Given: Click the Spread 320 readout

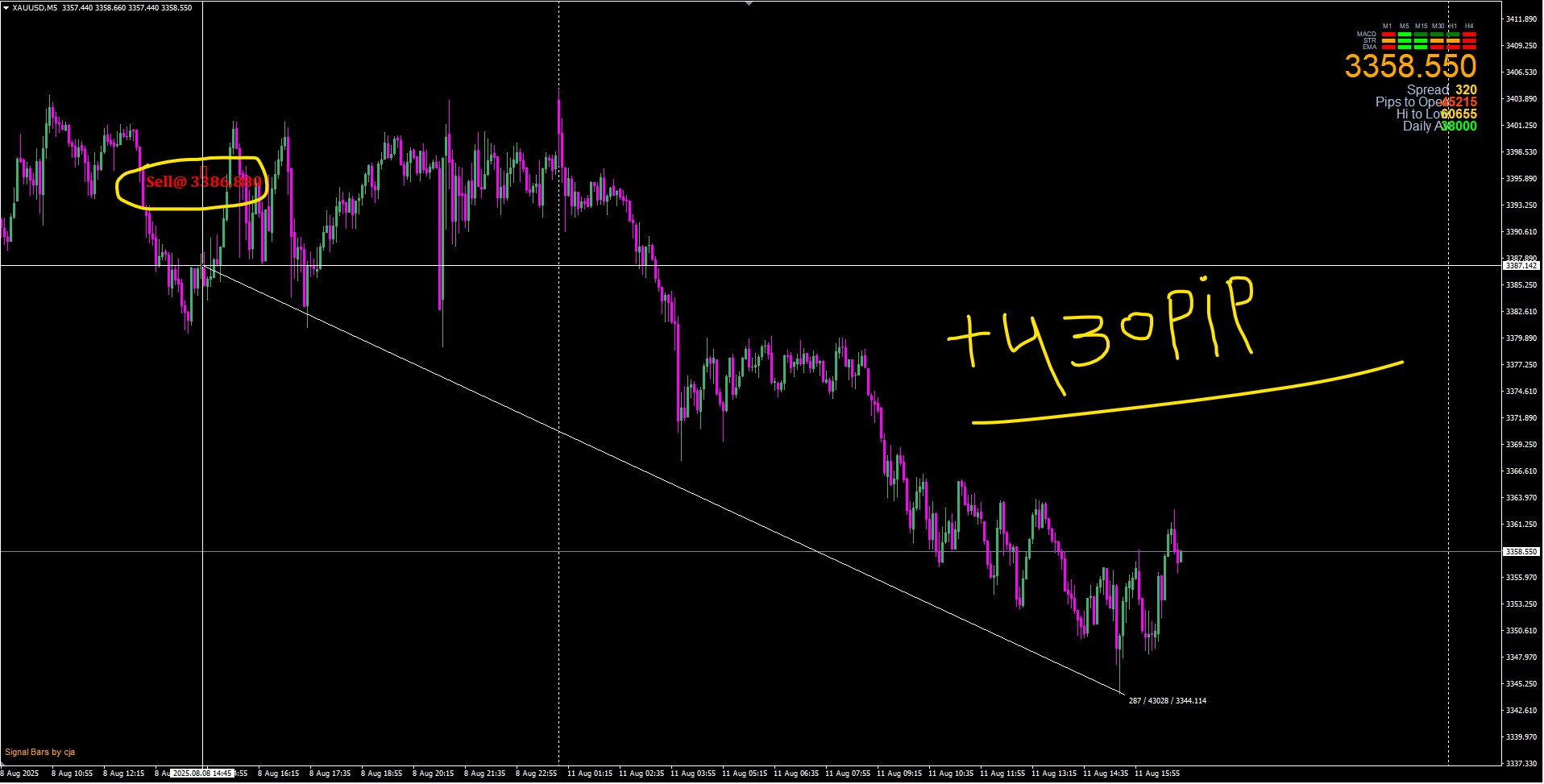Looking at the screenshot, I should point(1441,90).
